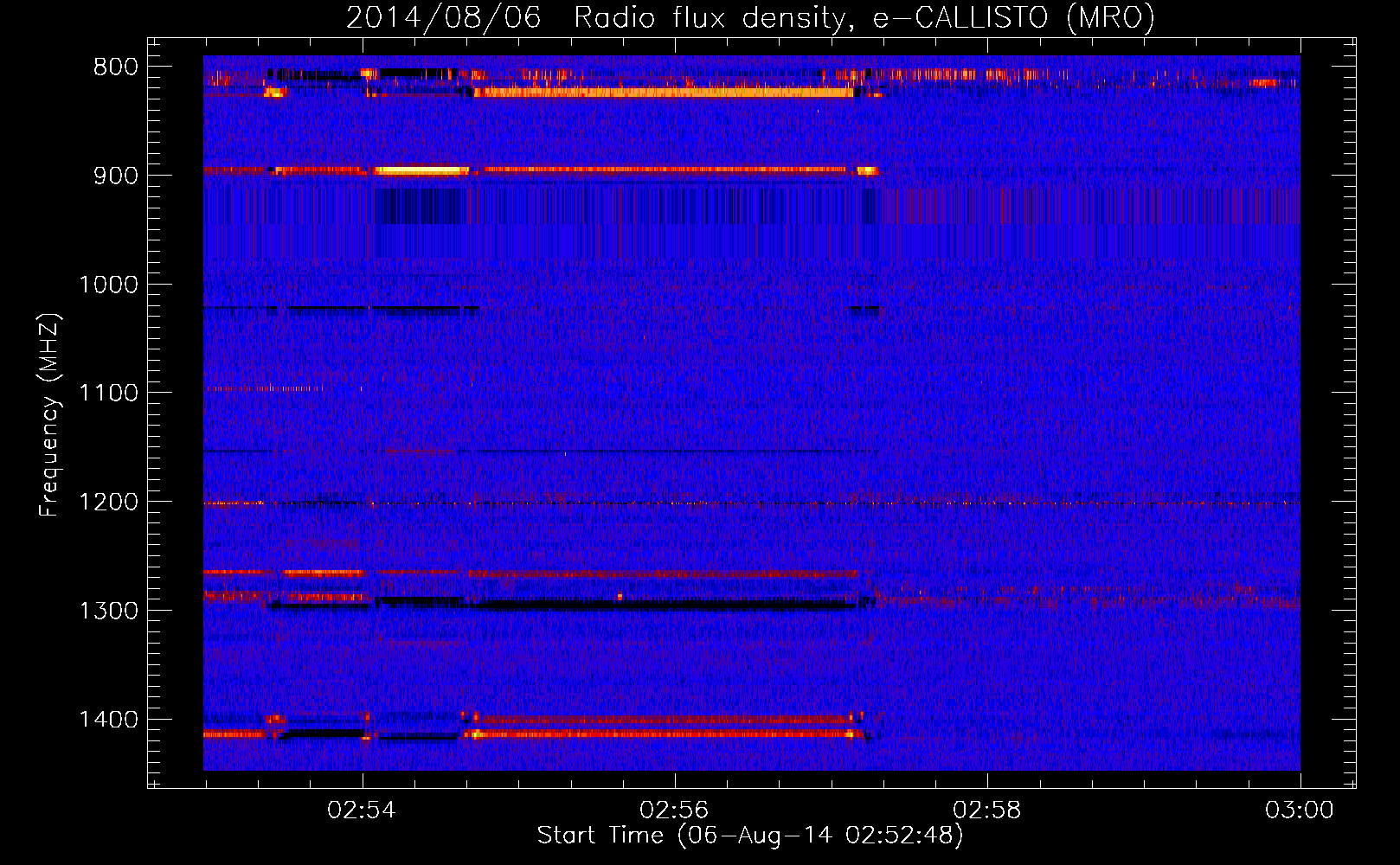Click the 'Frequency (MHZ)' axis label
Image resolution: width=1400 pixels, height=865 pixels.
pos(49,415)
